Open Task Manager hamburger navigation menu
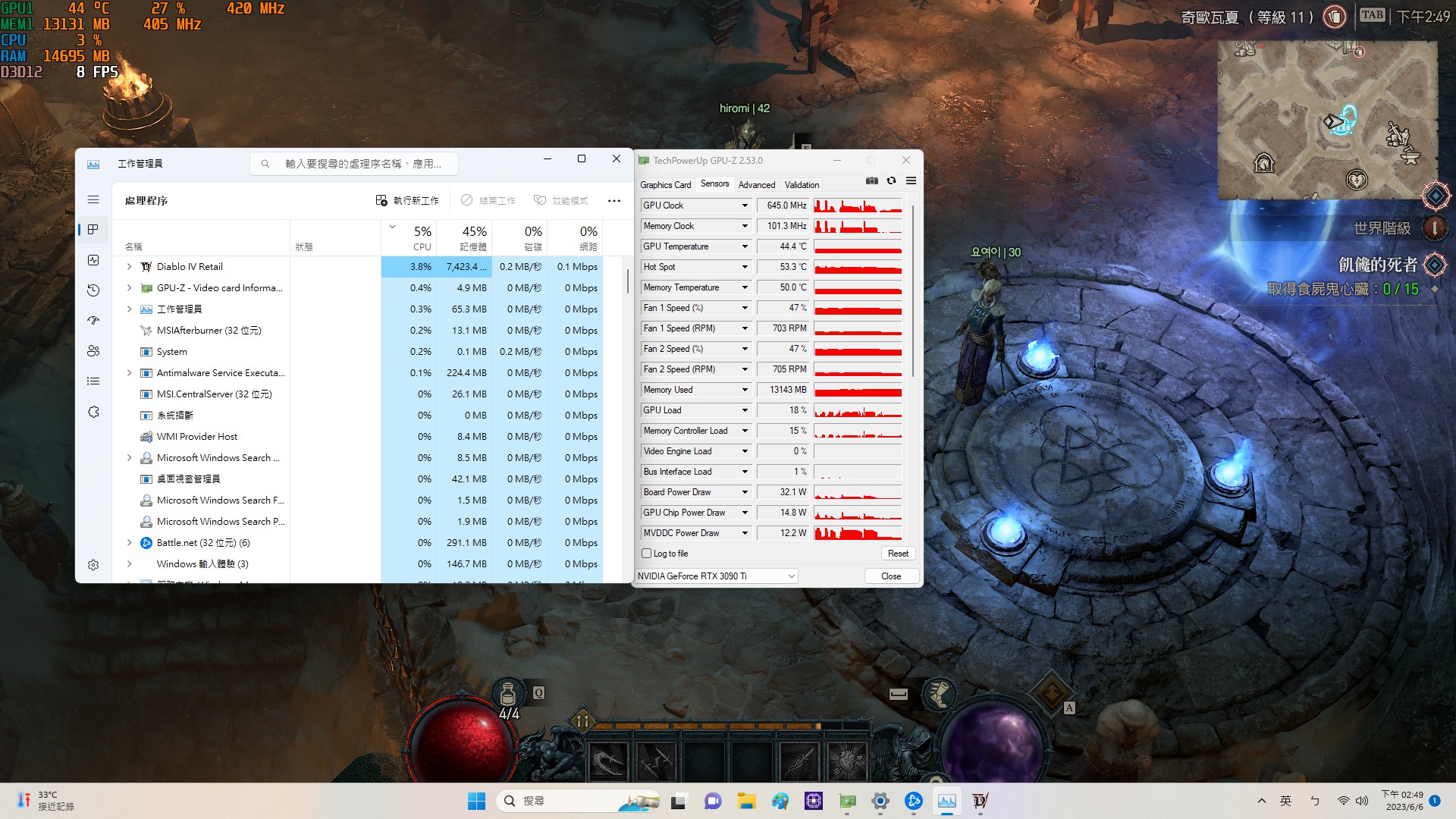Screen dimensions: 1456x819 click(x=93, y=199)
